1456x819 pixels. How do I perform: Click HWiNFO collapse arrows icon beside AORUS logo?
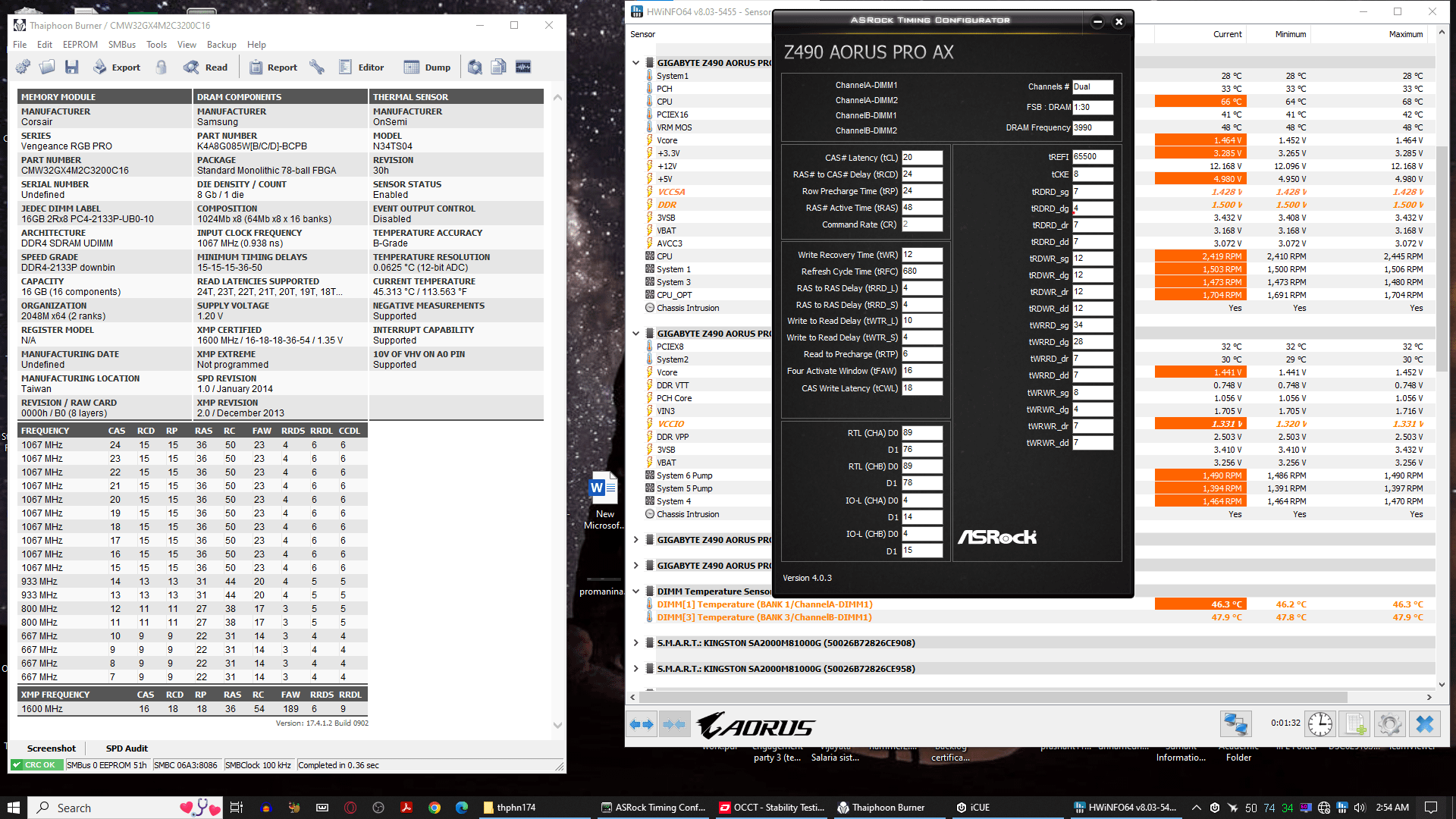673,724
